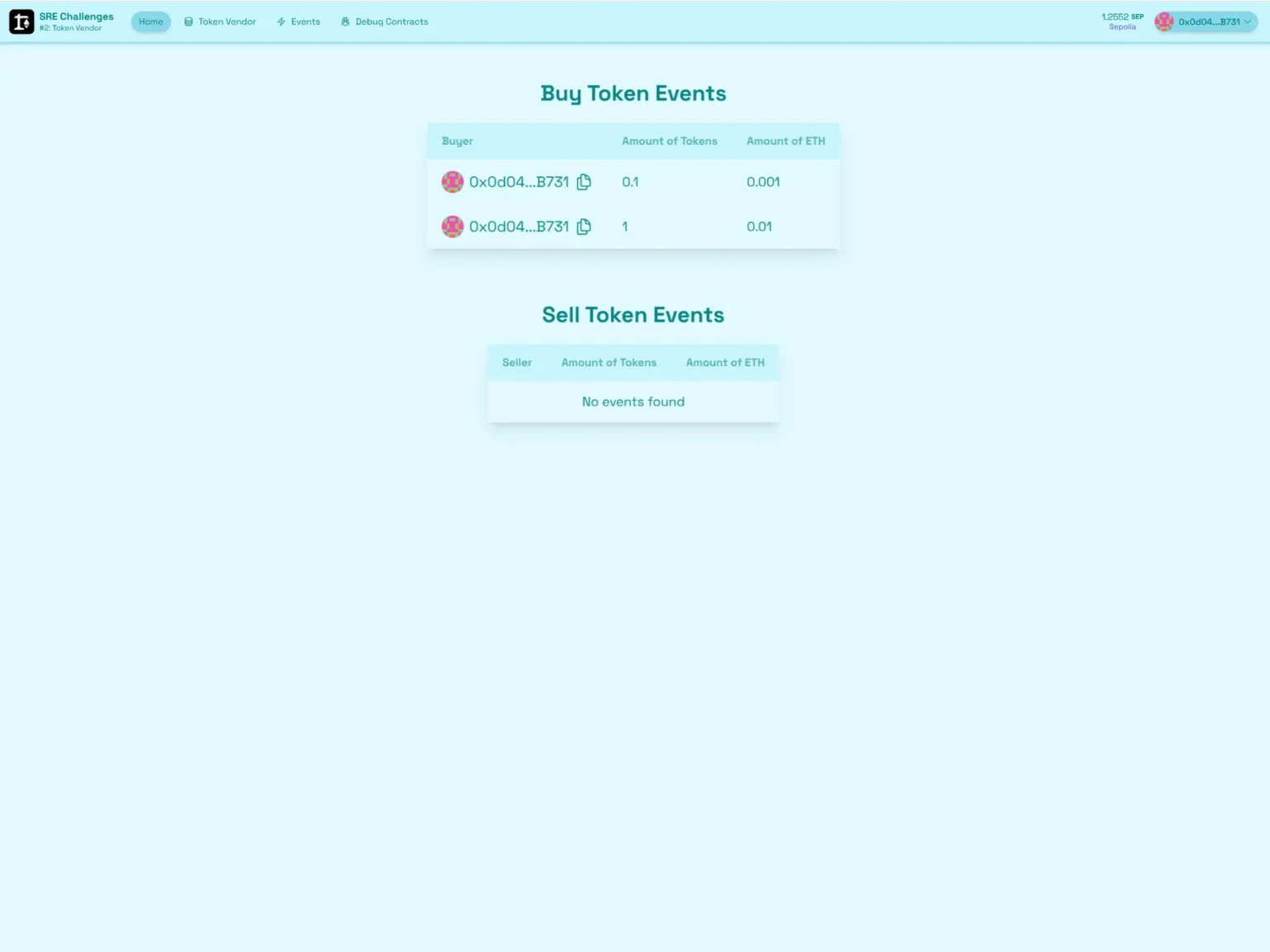Select the Token Vendor database icon
1270x952 pixels.
click(x=188, y=21)
